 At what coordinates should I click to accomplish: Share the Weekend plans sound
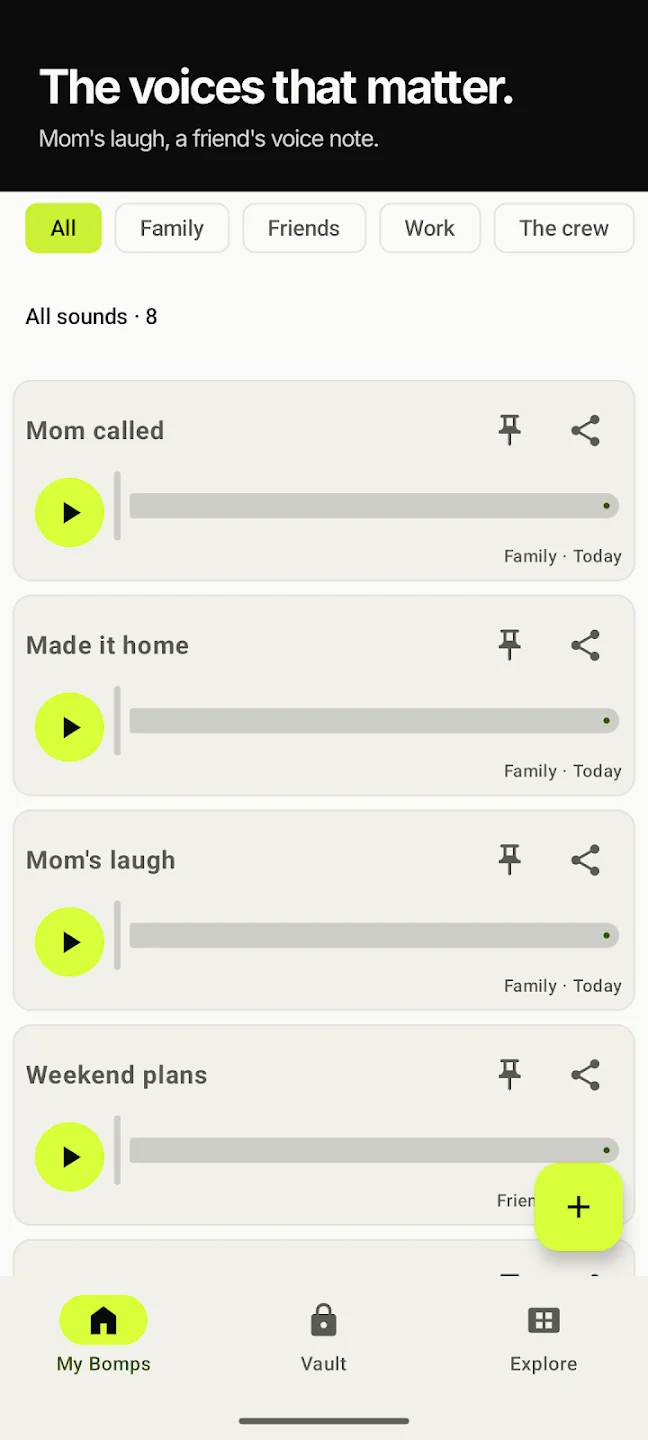pyautogui.click(x=585, y=1076)
